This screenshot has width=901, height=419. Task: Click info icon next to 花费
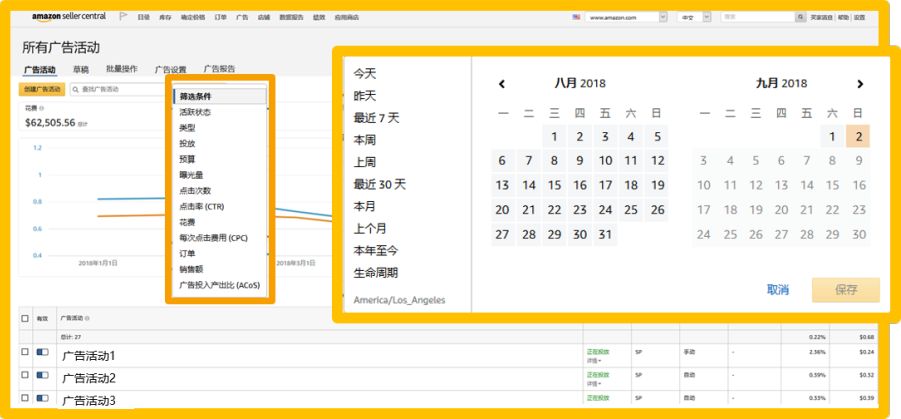pyautogui.click(x=41, y=107)
